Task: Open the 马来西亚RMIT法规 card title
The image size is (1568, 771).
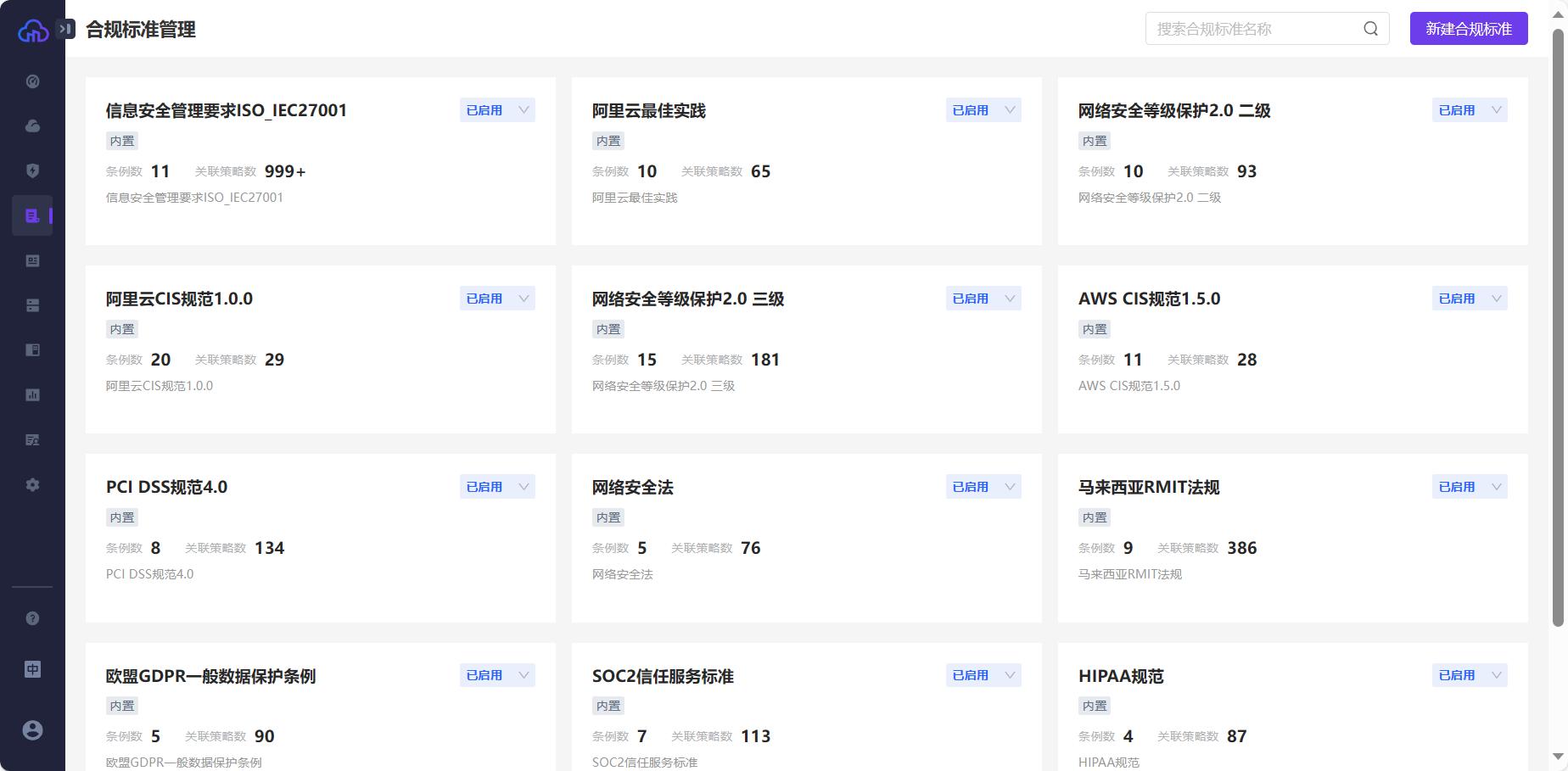Action: (x=1149, y=487)
